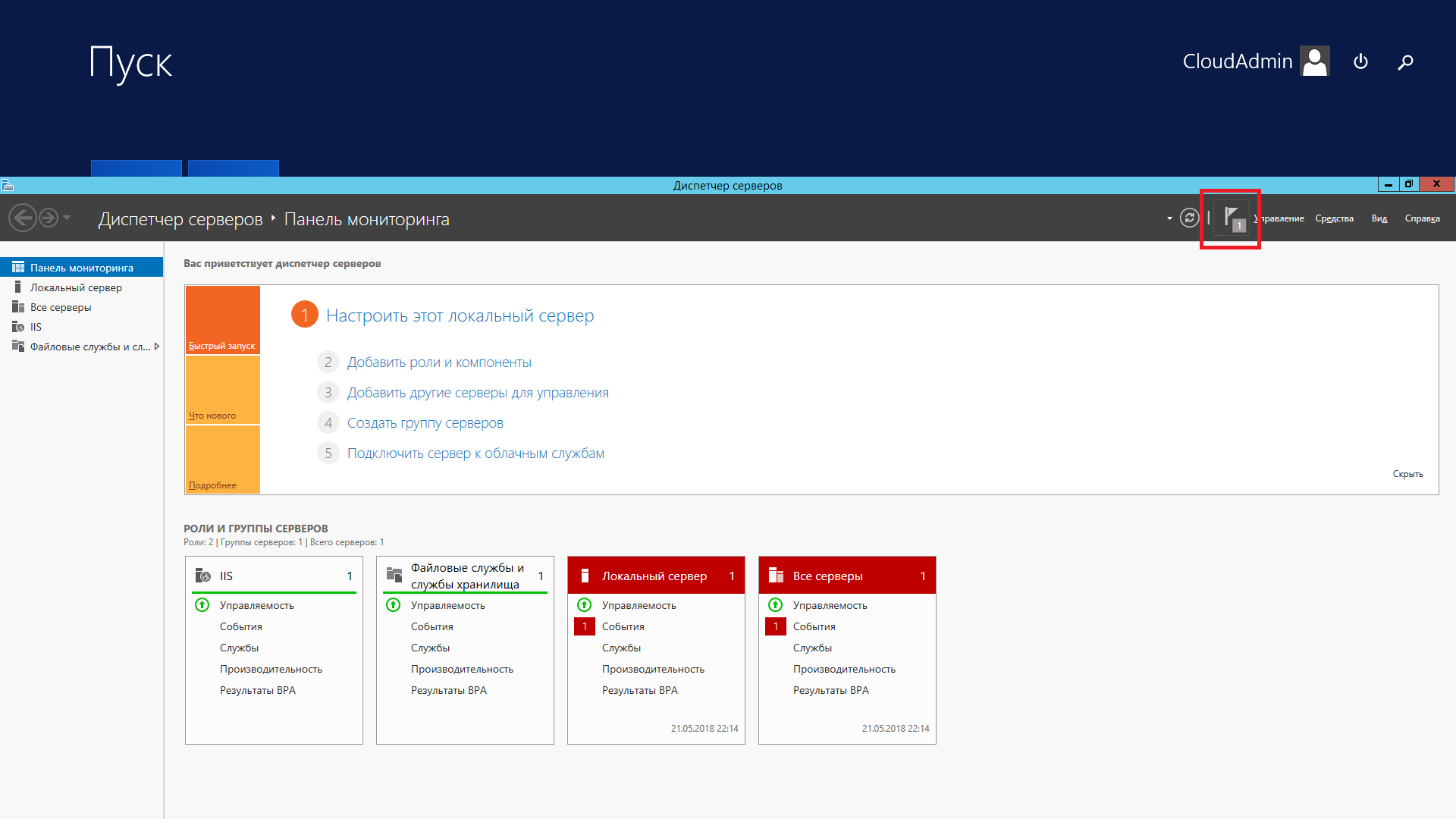Click green Управляемость icon in Локальный сервер tile
1456x819 pixels.
click(x=585, y=605)
